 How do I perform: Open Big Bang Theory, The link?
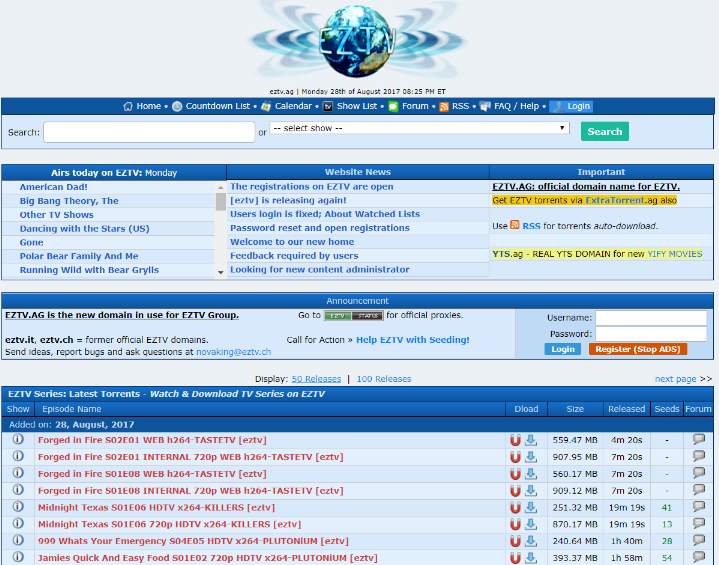69,200
